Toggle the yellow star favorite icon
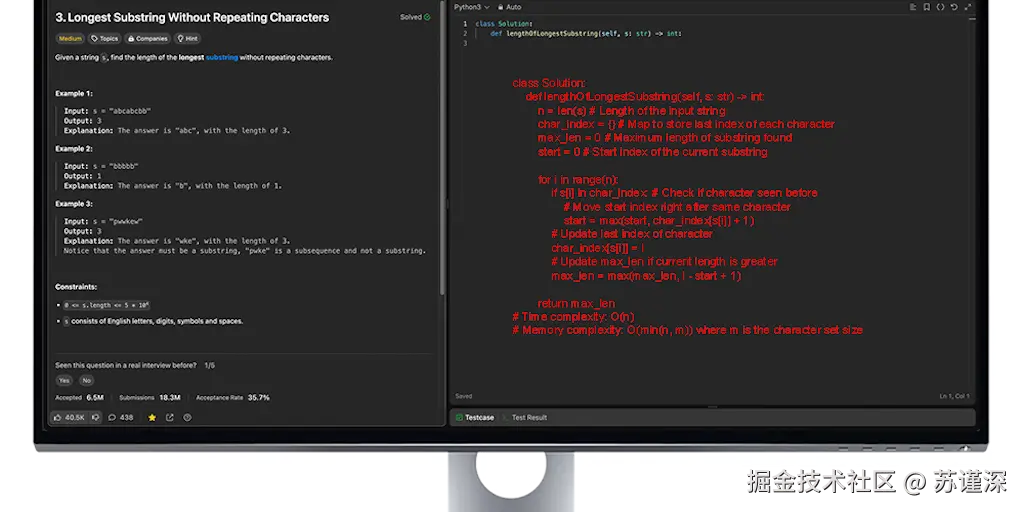Screen dimensions: 1024x512 pos(152,417)
